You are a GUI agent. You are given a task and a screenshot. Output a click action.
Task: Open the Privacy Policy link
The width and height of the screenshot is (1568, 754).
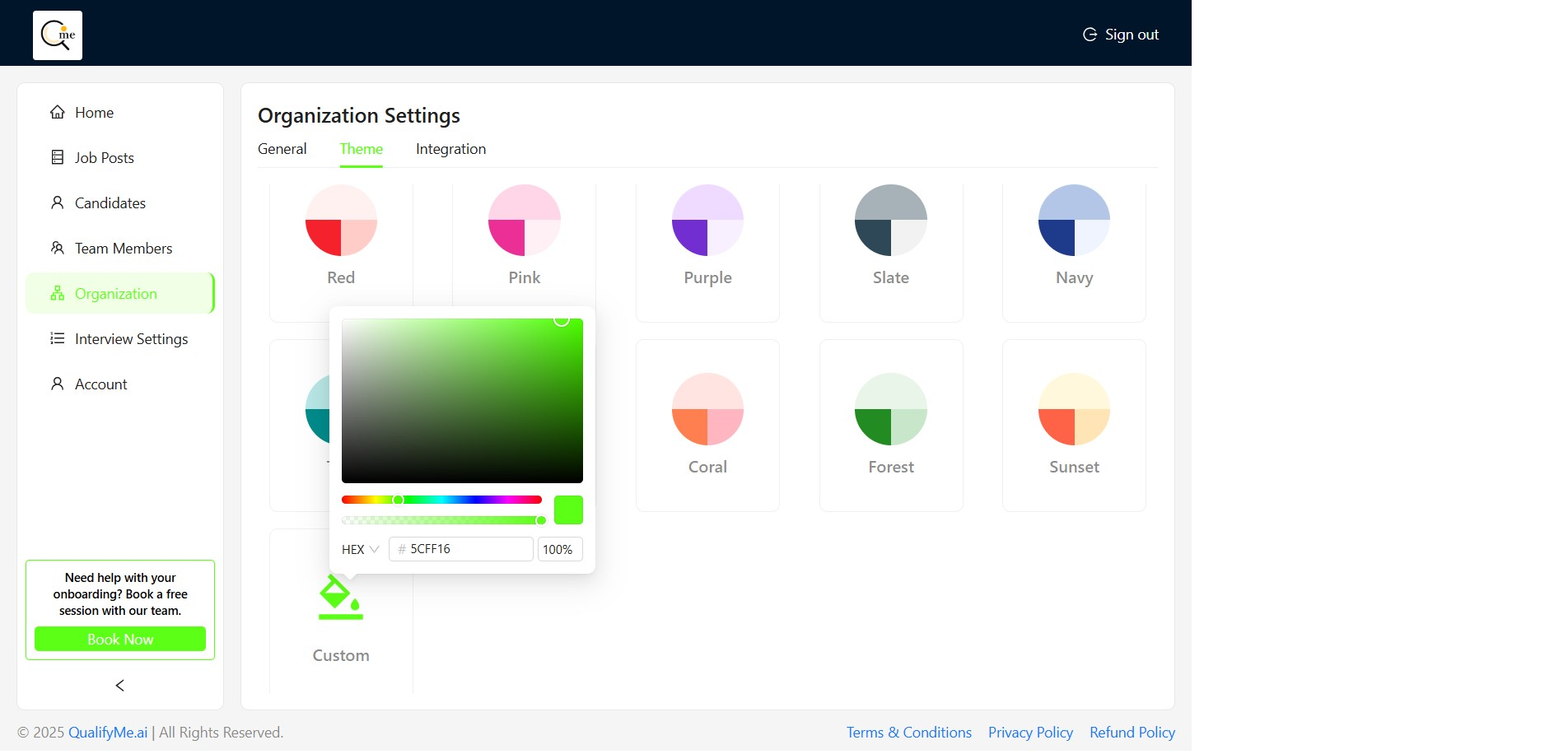pos(1030,733)
